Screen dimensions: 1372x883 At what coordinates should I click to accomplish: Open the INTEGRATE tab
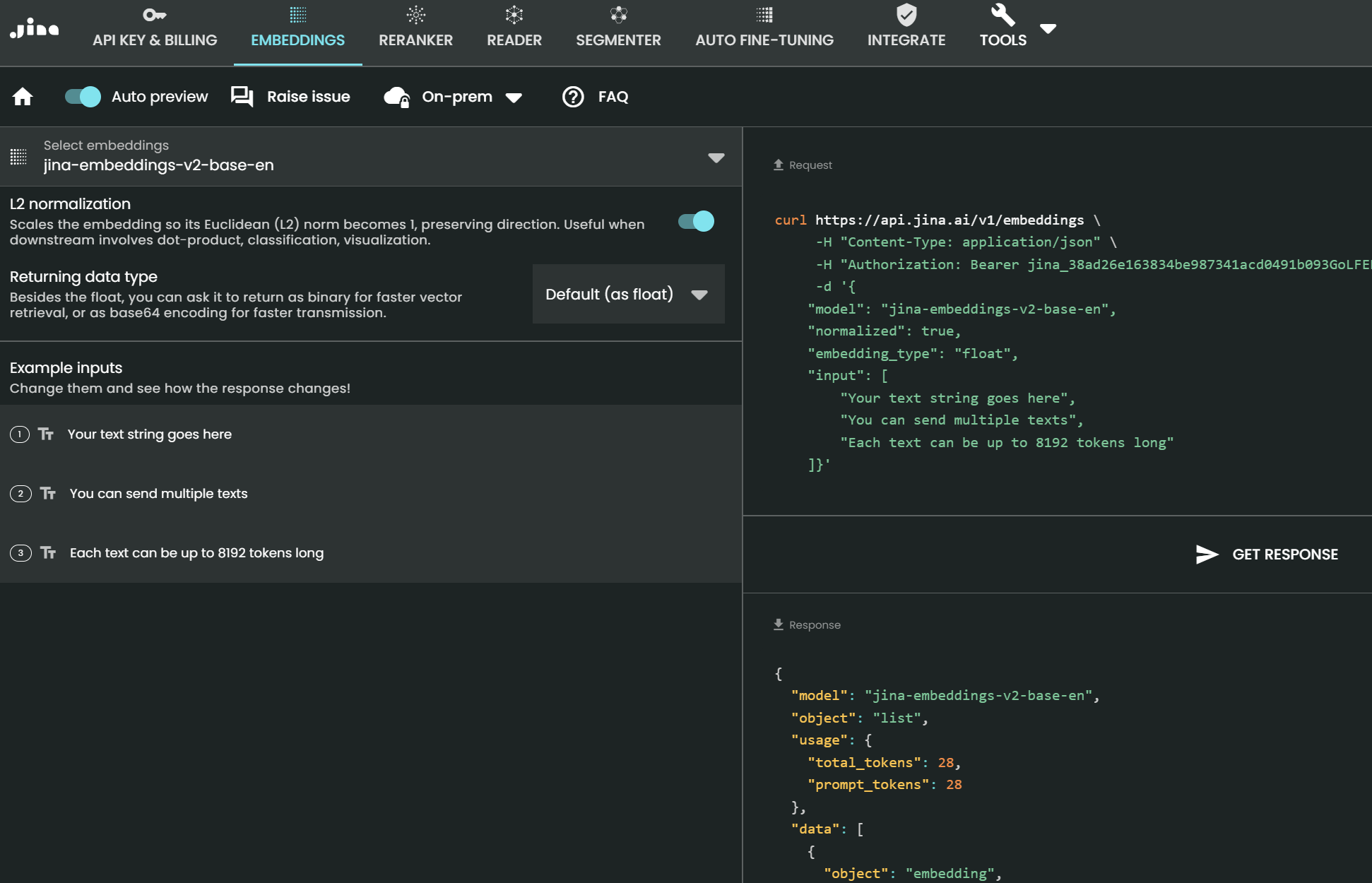906,32
